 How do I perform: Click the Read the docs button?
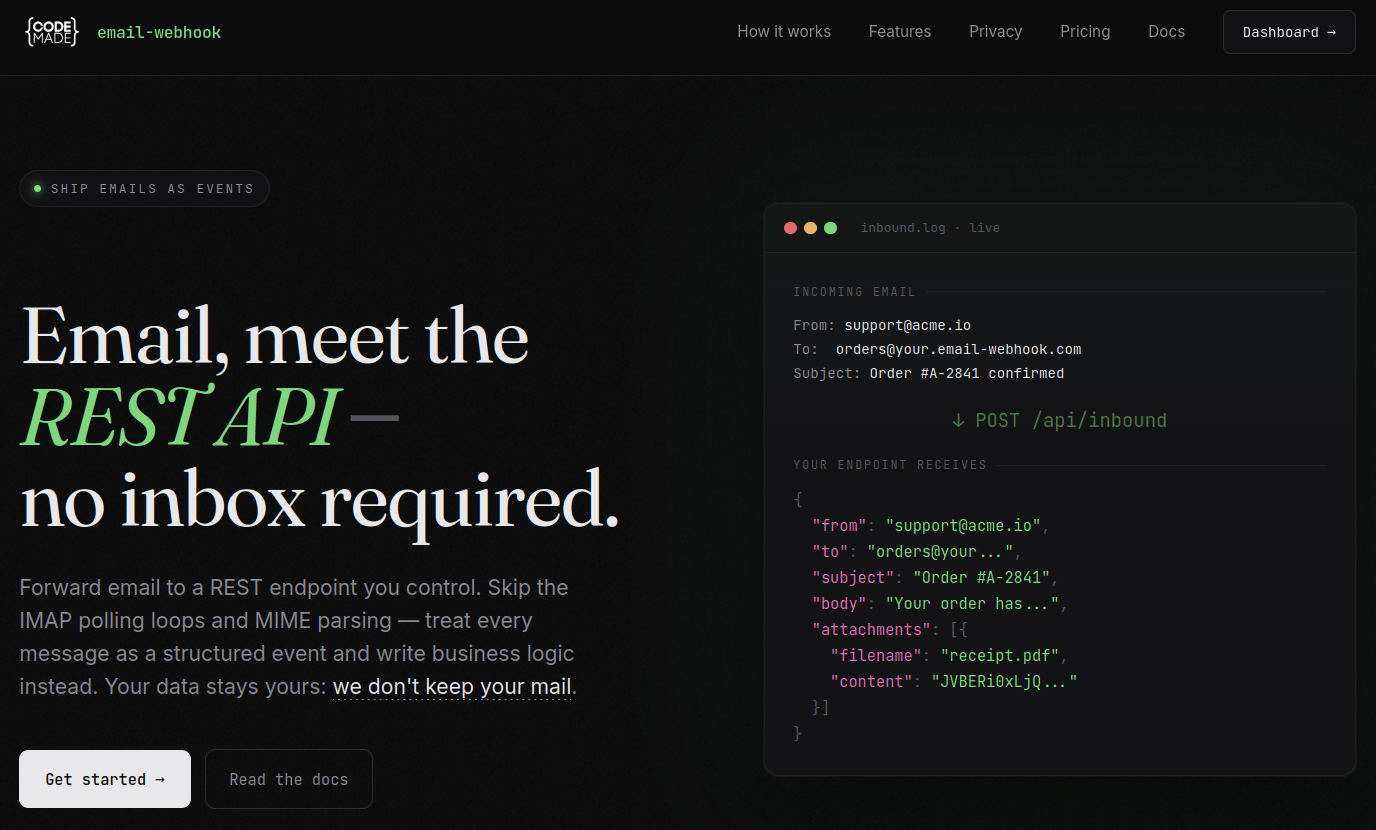pyautogui.click(x=289, y=779)
